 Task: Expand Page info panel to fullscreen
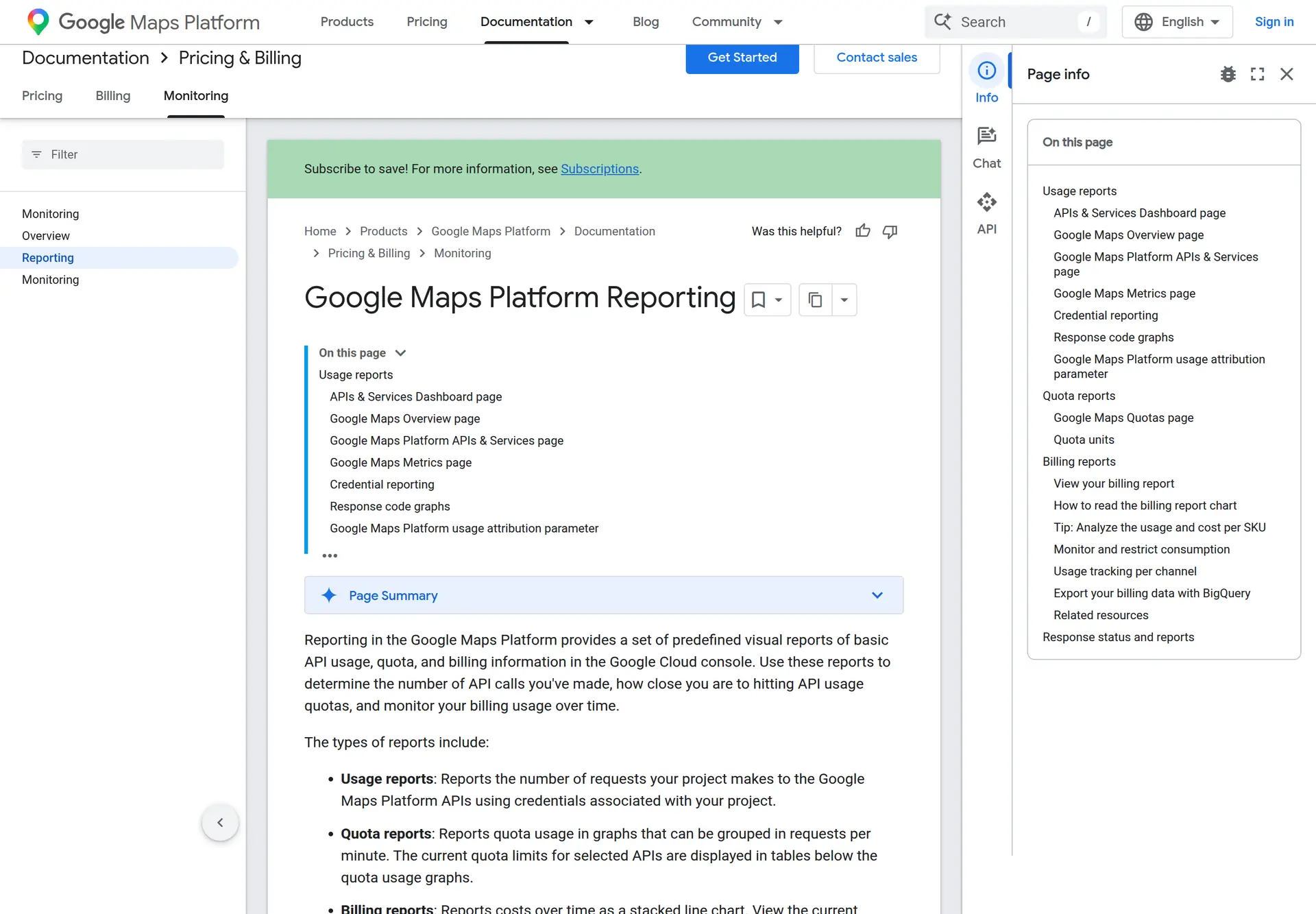(x=1257, y=74)
